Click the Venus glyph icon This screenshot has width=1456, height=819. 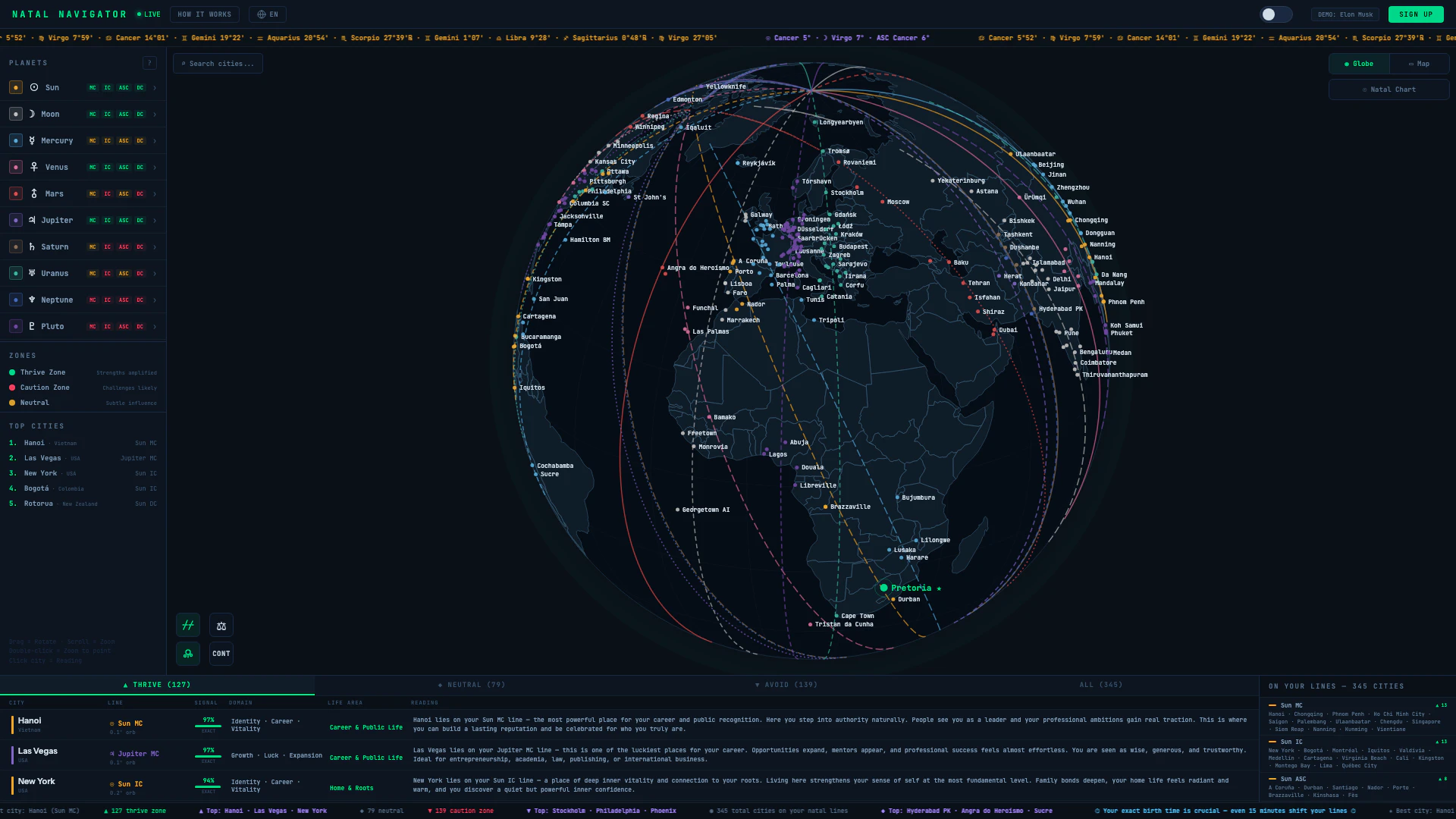[34, 168]
